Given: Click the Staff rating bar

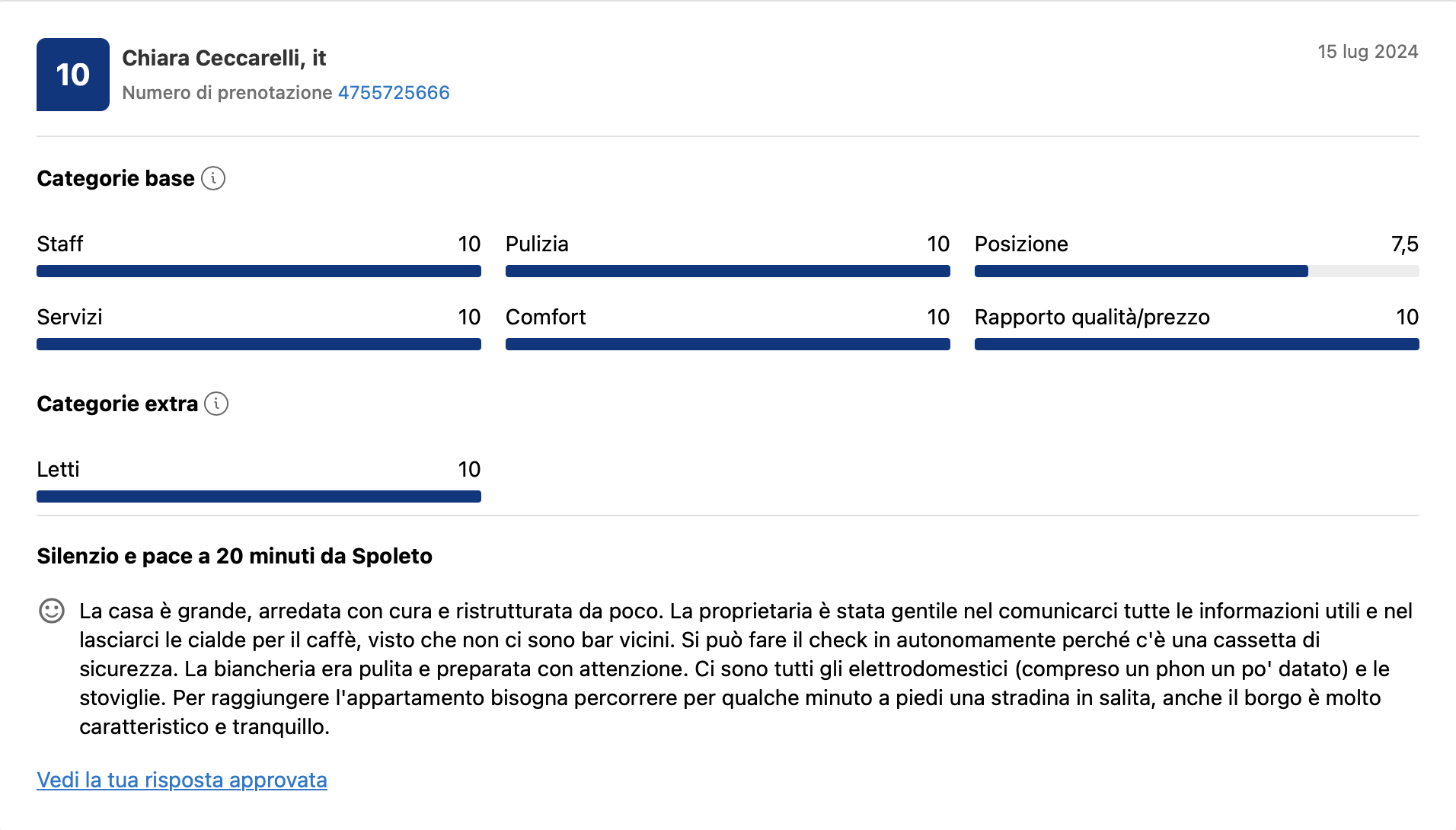Looking at the screenshot, I should [259, 270].
